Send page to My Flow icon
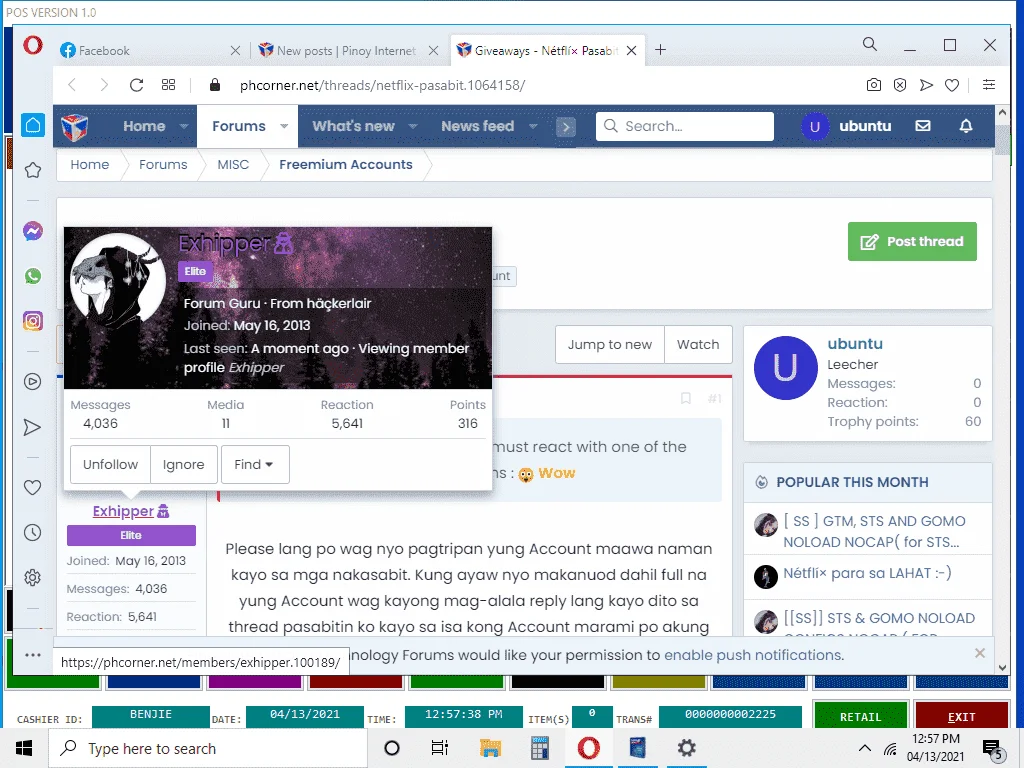Screen dimensions: 1024x768 (x=926, y=85)
